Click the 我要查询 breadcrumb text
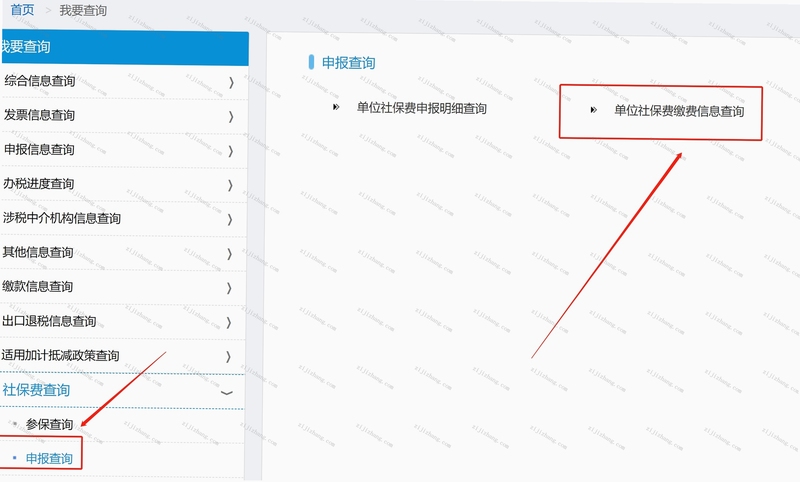Screen dimensions: 800x482 tap(83, 10)
